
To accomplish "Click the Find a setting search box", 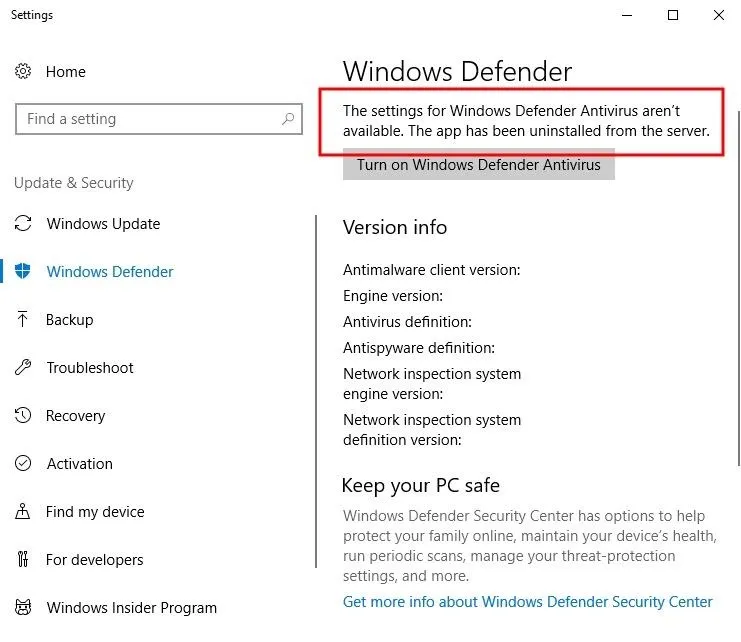I will point(159,119).
